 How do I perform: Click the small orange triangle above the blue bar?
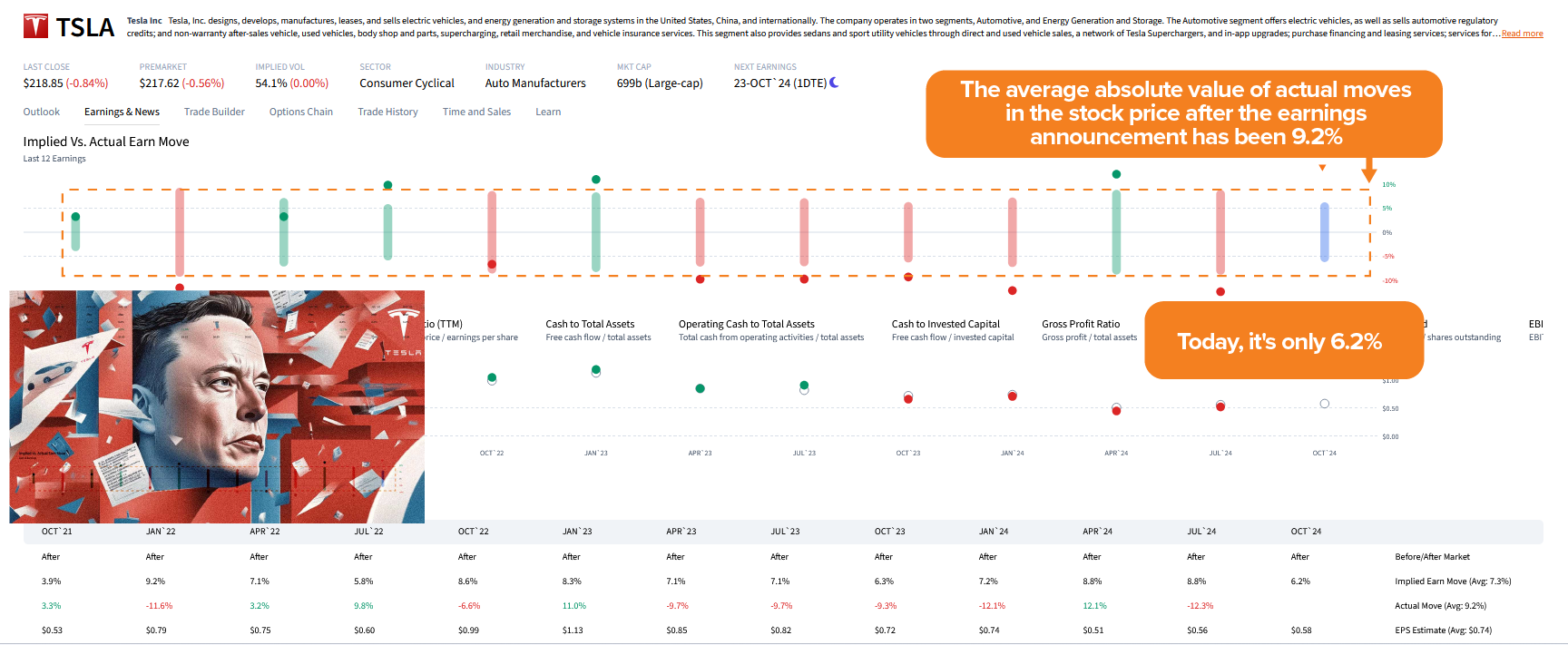[x=1322, y=168]
